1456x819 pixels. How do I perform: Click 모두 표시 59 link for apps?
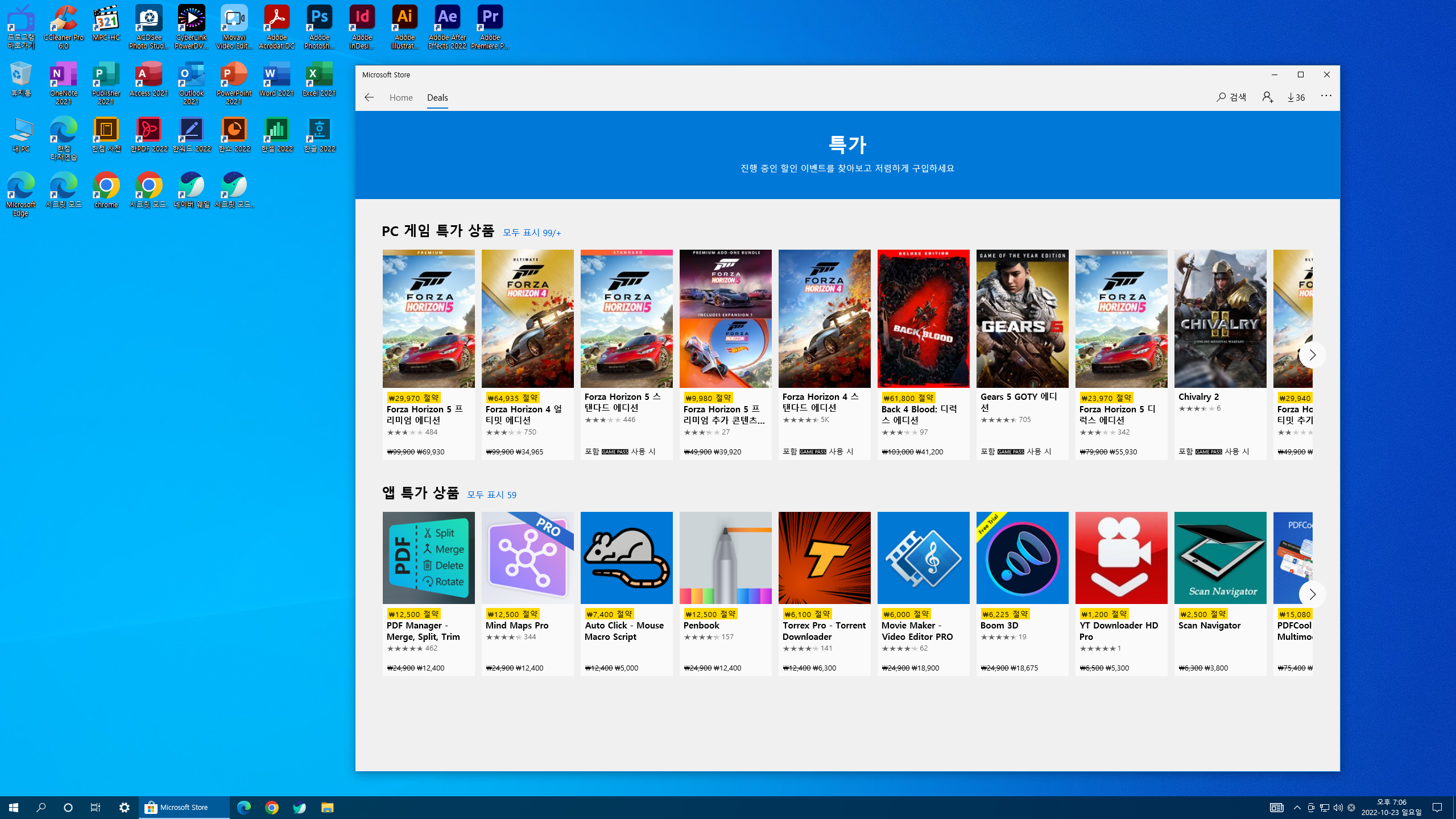491,495
